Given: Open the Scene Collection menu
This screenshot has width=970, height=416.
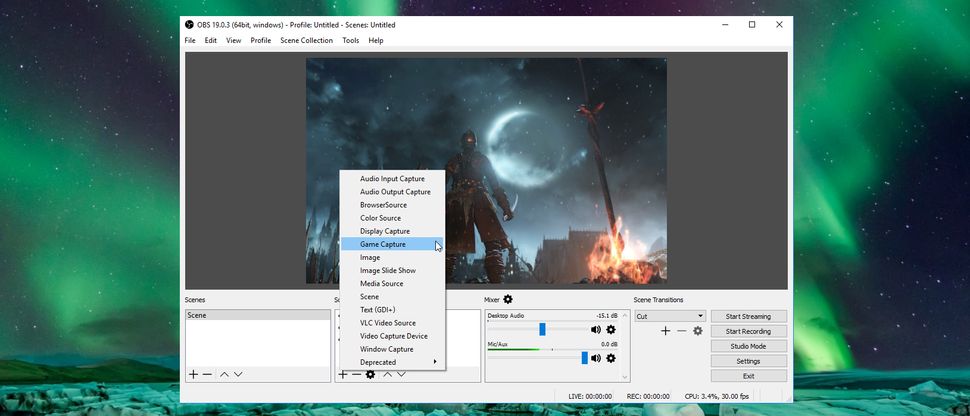Looking at the screenshot, I should (x=306, y=40).
